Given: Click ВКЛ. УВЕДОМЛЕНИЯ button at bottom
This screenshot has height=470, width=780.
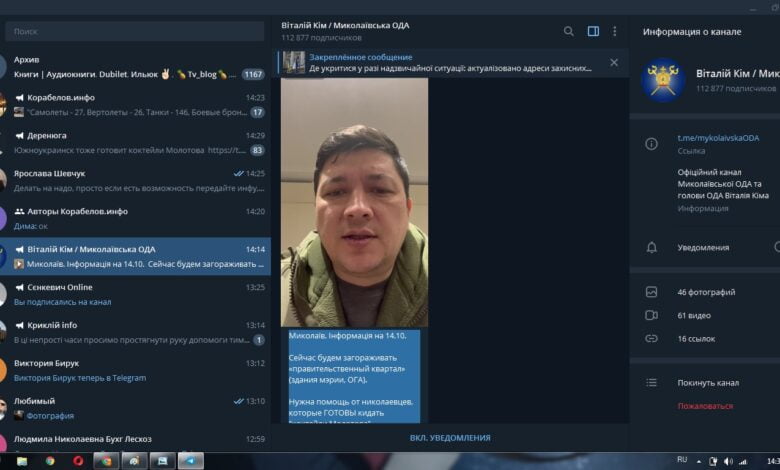Looking at the screenshot, I should (450, 438).
